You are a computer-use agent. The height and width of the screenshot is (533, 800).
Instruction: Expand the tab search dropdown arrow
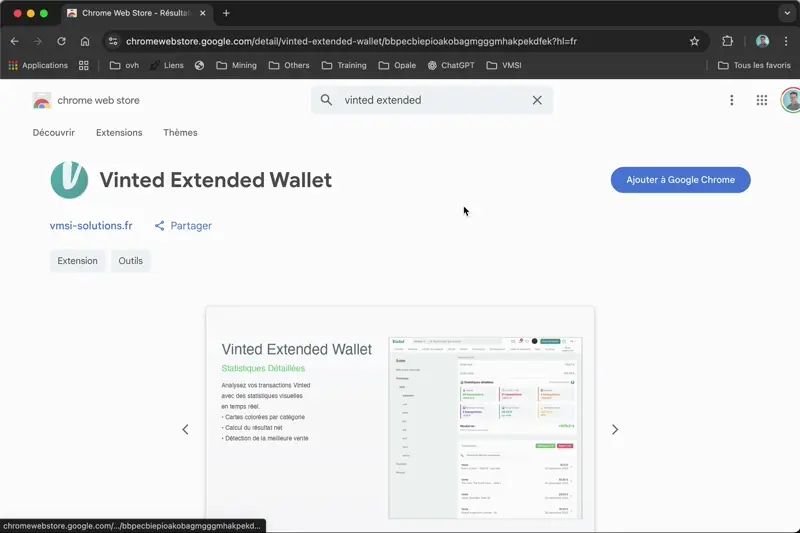(x=787, y=13)
